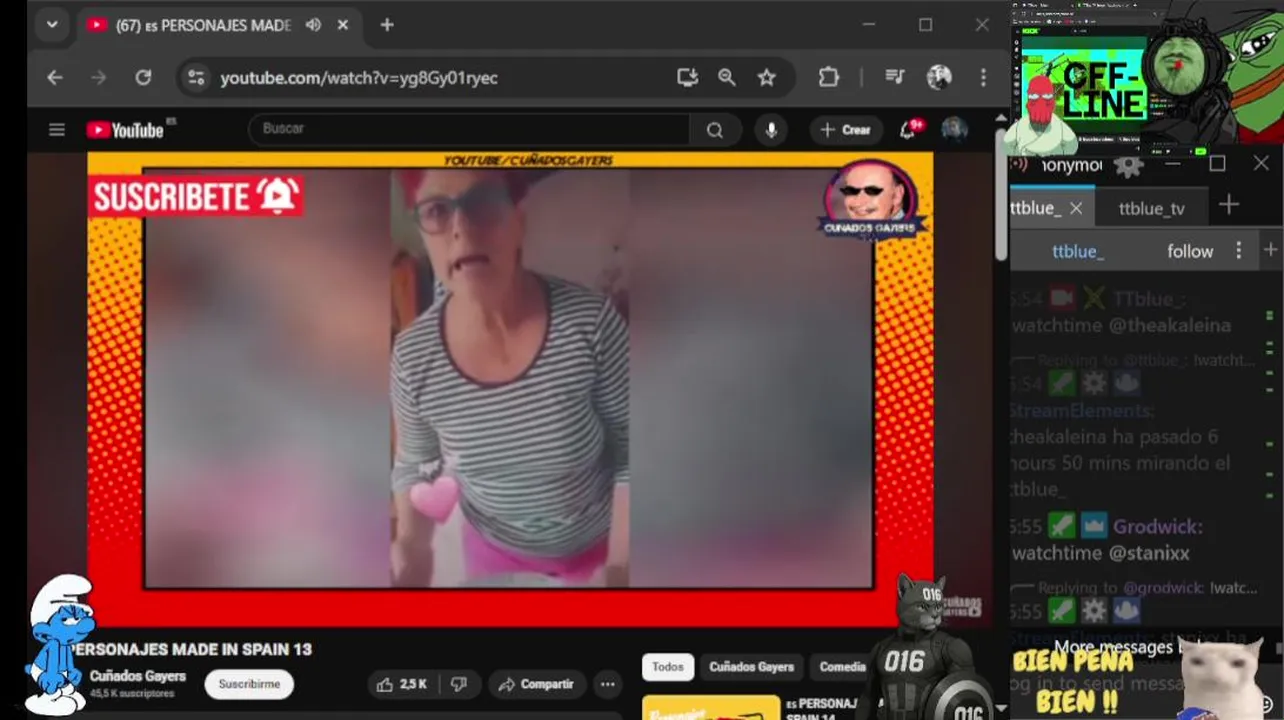1284x720 pixels.
Task: Open the Chrome extensions puzzle icon
Action: (828, 77)
